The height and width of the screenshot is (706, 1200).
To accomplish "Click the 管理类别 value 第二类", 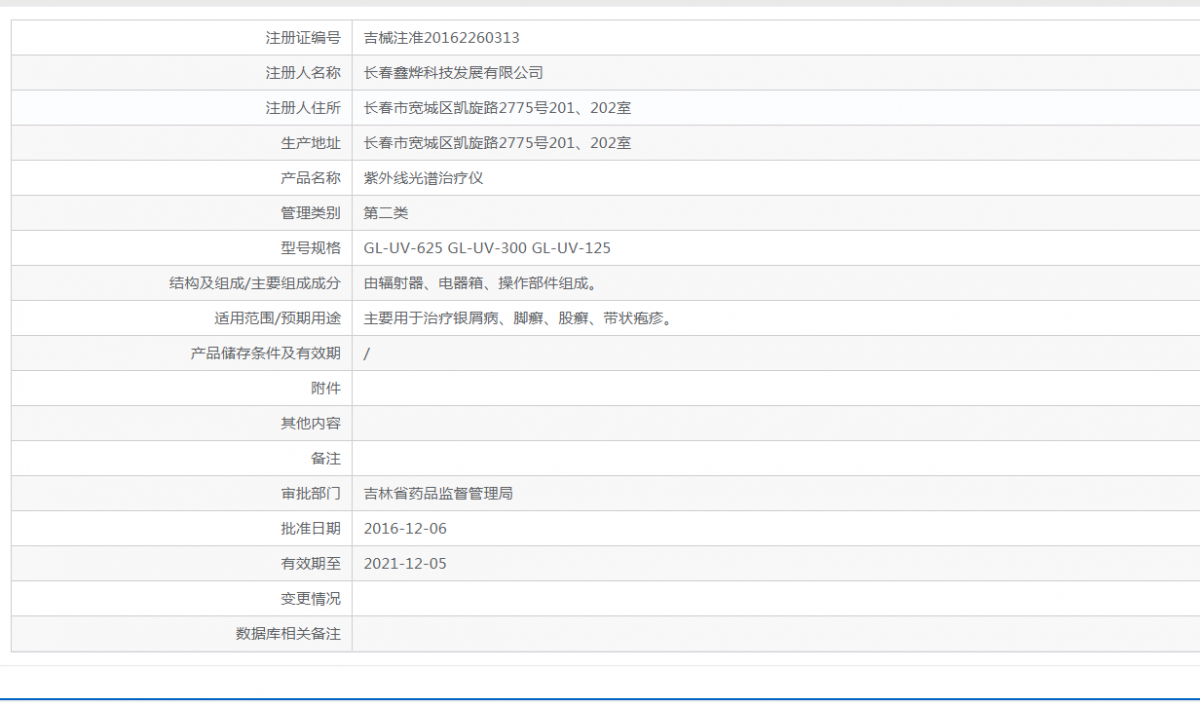I will pos(385,212).
